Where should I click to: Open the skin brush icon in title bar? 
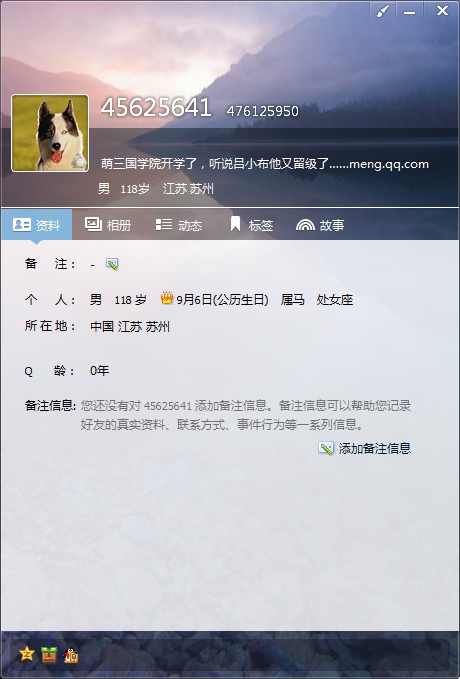(x=382, y=11)
